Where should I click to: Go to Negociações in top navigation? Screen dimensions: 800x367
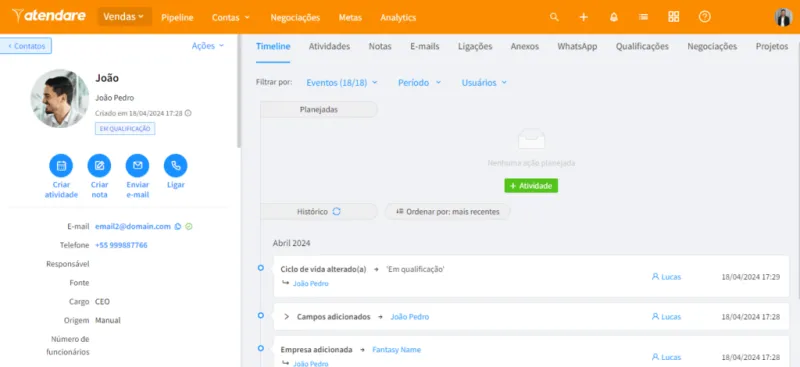point(295,17)
